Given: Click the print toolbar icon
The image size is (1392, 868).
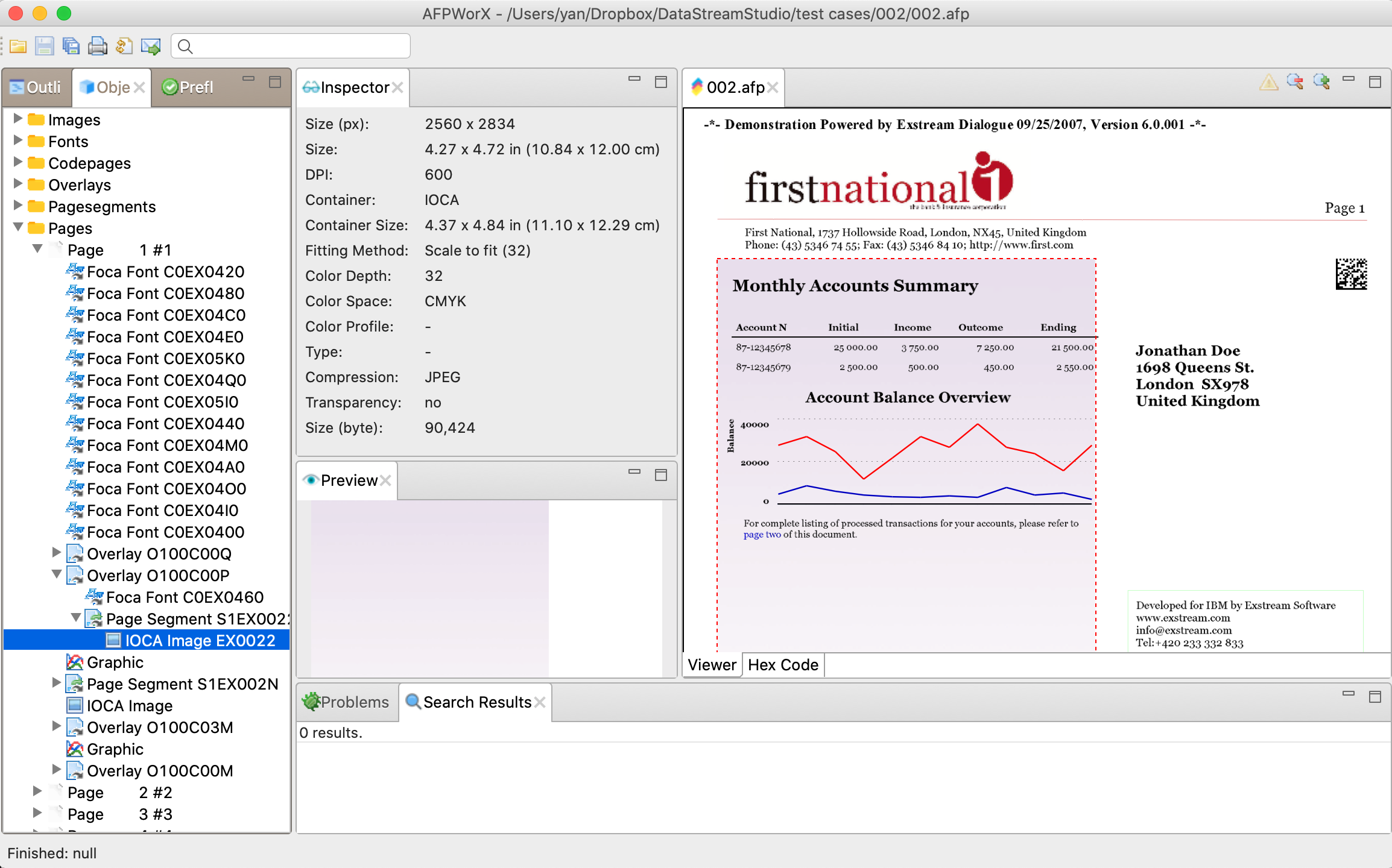Looking at the screenshot, I should [x=98, y=46].
